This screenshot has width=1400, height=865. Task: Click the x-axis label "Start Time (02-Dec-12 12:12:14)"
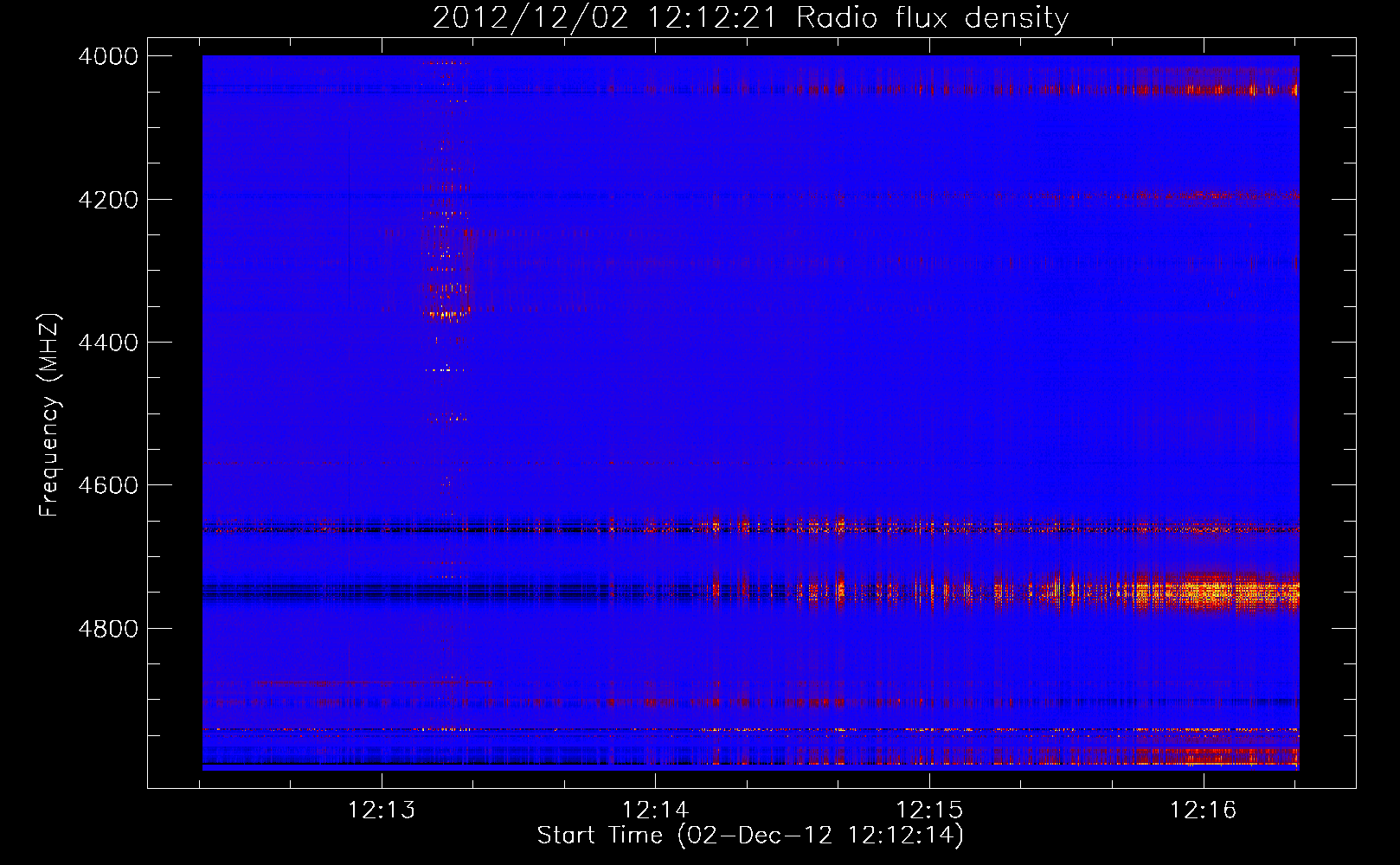coord(750,836)
